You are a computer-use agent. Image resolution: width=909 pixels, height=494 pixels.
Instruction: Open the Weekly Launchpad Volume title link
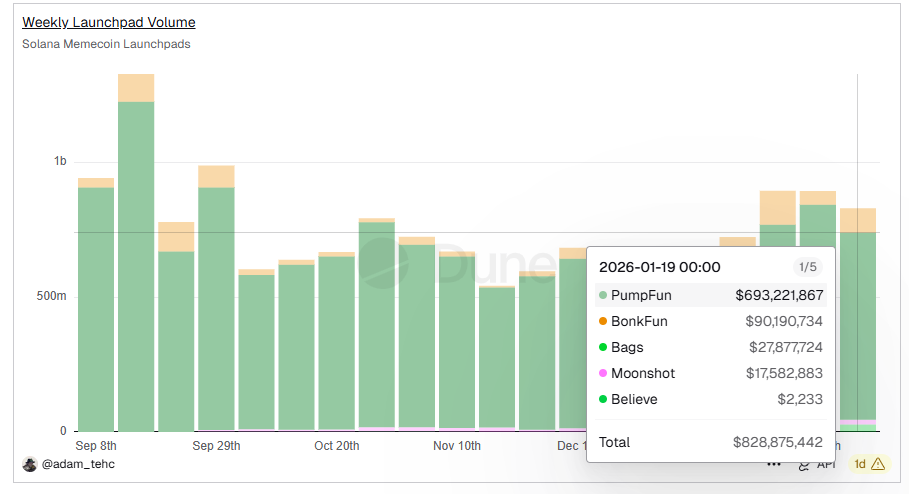109,22
